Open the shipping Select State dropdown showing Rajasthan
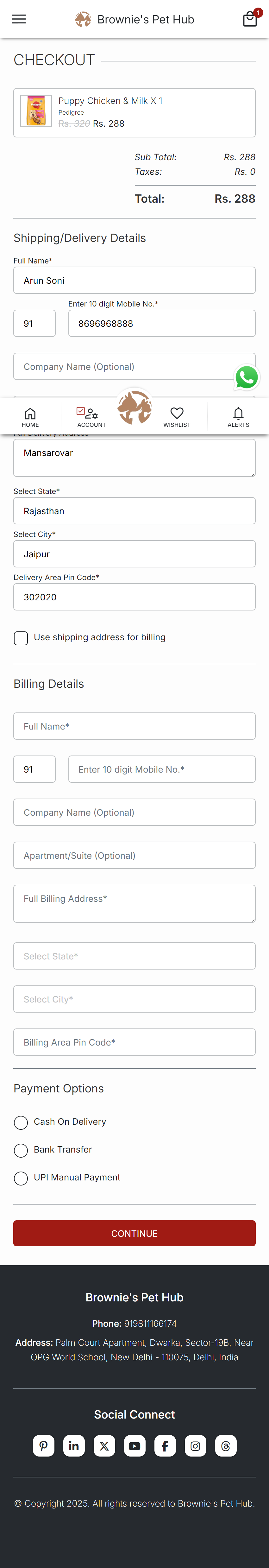The height and width of the screenshot is (1568, 269). coord(134,511)
